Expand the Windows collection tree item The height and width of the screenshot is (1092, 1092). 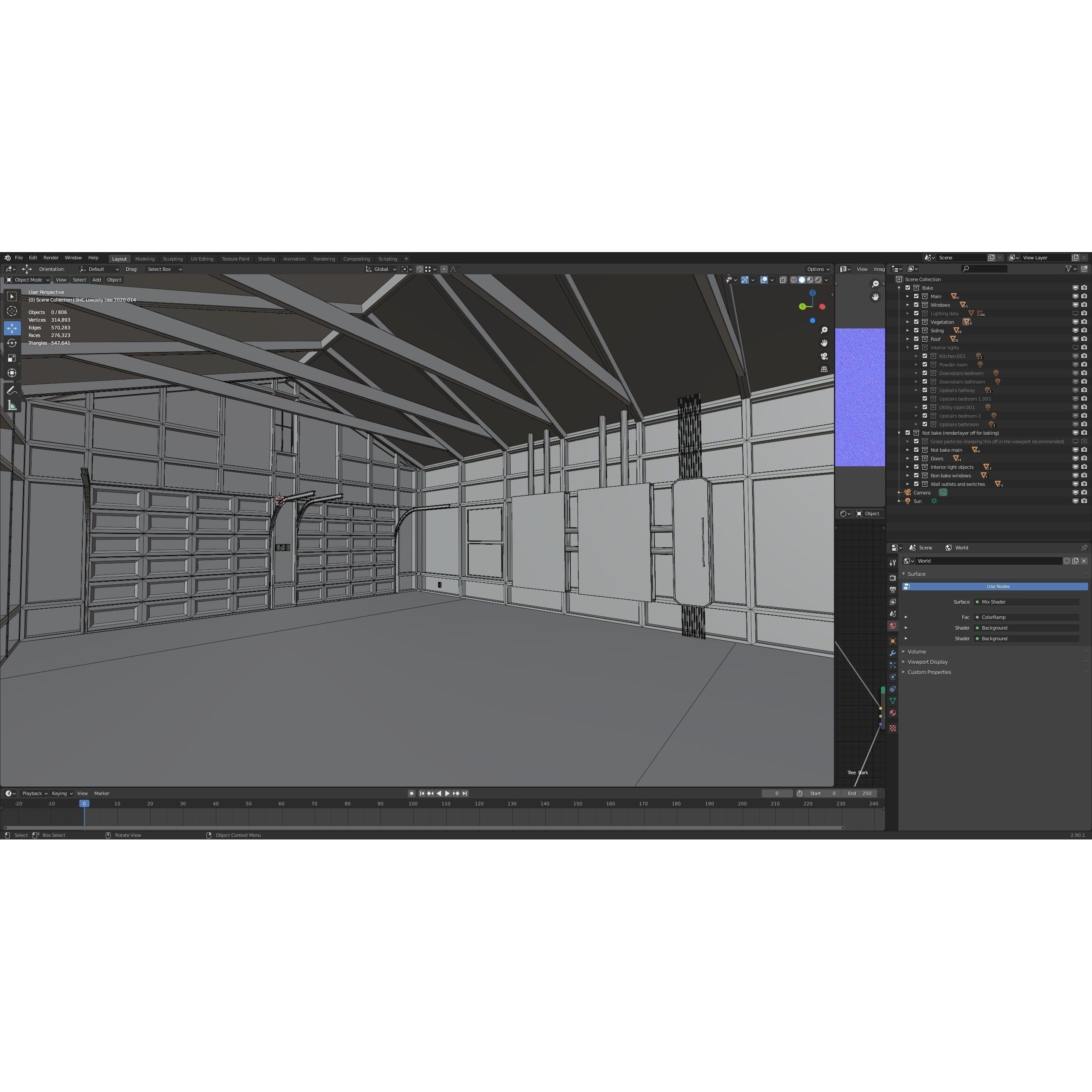908,305
